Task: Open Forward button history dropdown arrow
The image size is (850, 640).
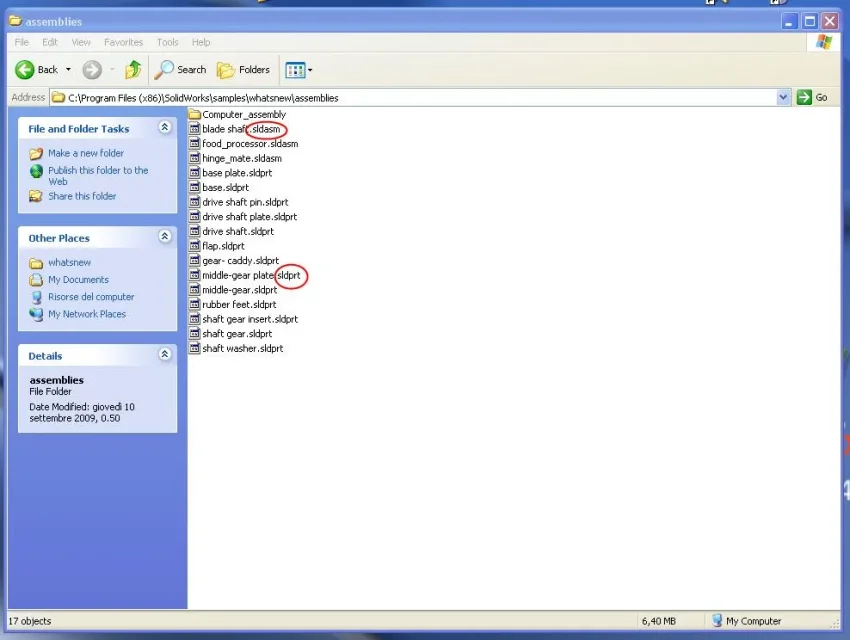Action: click(112, 70)
